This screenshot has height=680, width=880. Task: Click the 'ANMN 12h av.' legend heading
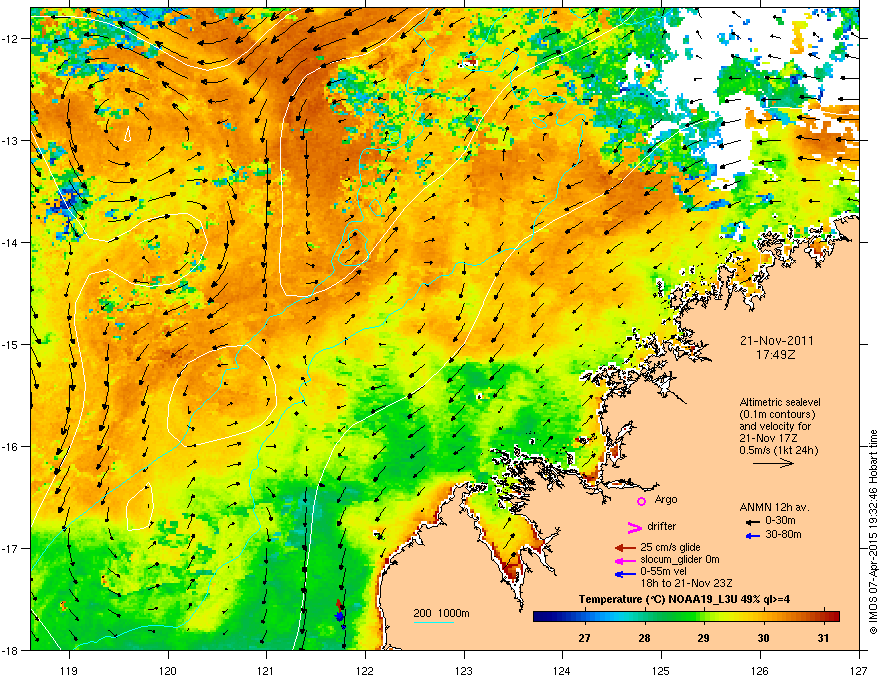click(x=774, y=507)
